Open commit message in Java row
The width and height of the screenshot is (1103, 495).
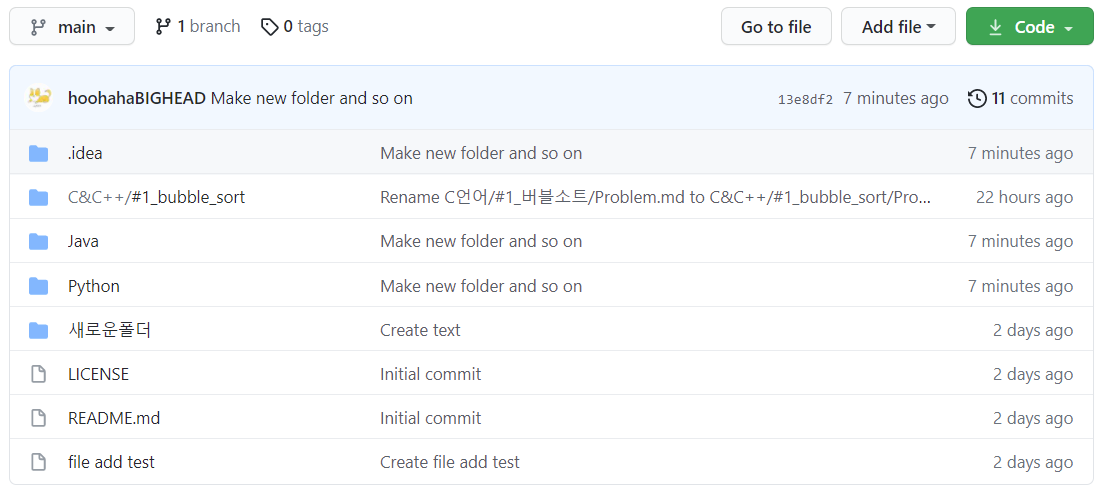click(x=481, y=242)
